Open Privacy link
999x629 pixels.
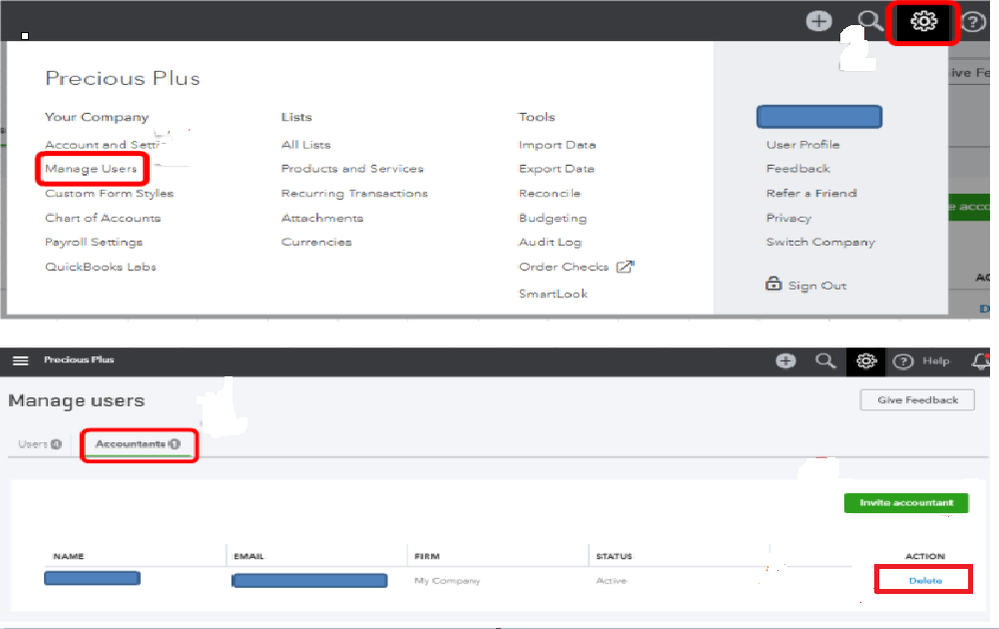click(x=788, y=218)
